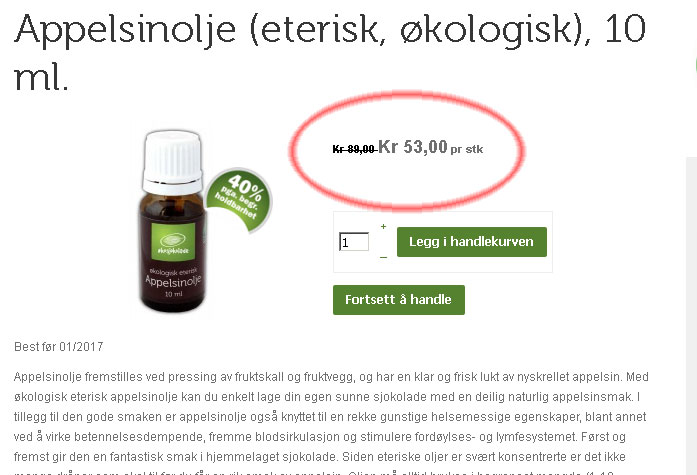Click the quantity input field
This screenshot has height=475, width=697.
pyautogui.click(x=354, y=242)
